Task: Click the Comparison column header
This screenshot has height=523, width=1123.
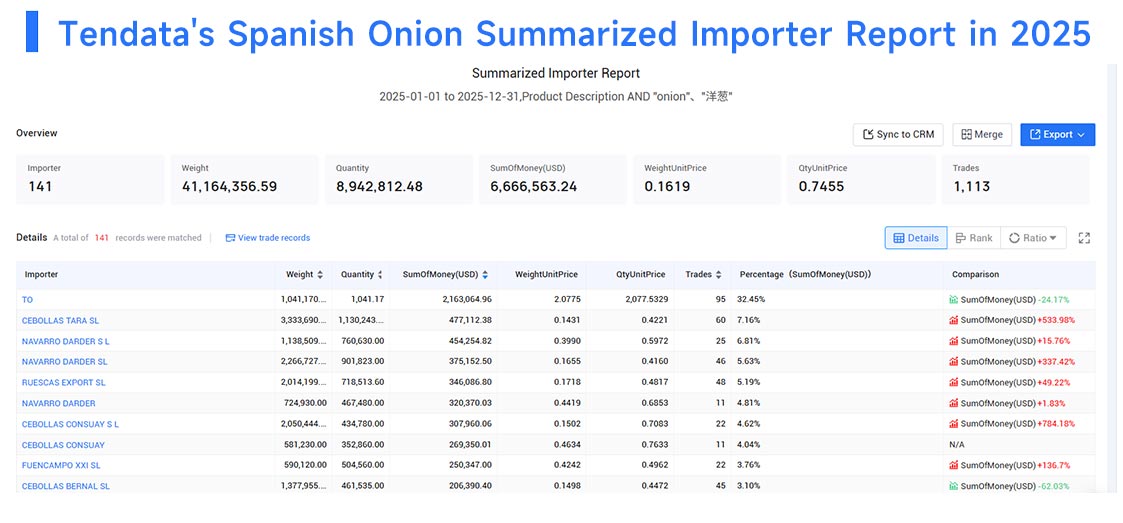Action: 975,274
